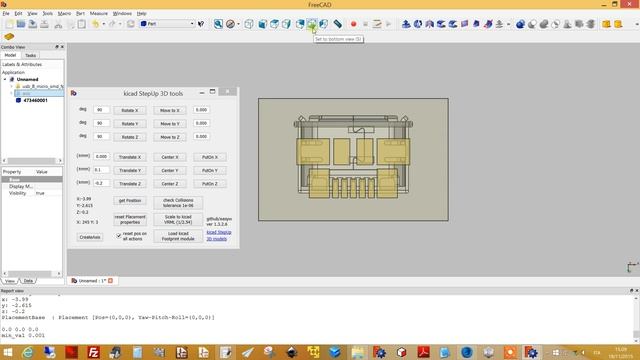
Task: Open the Redo history dropdown arrow
Action: pos(120,24)
